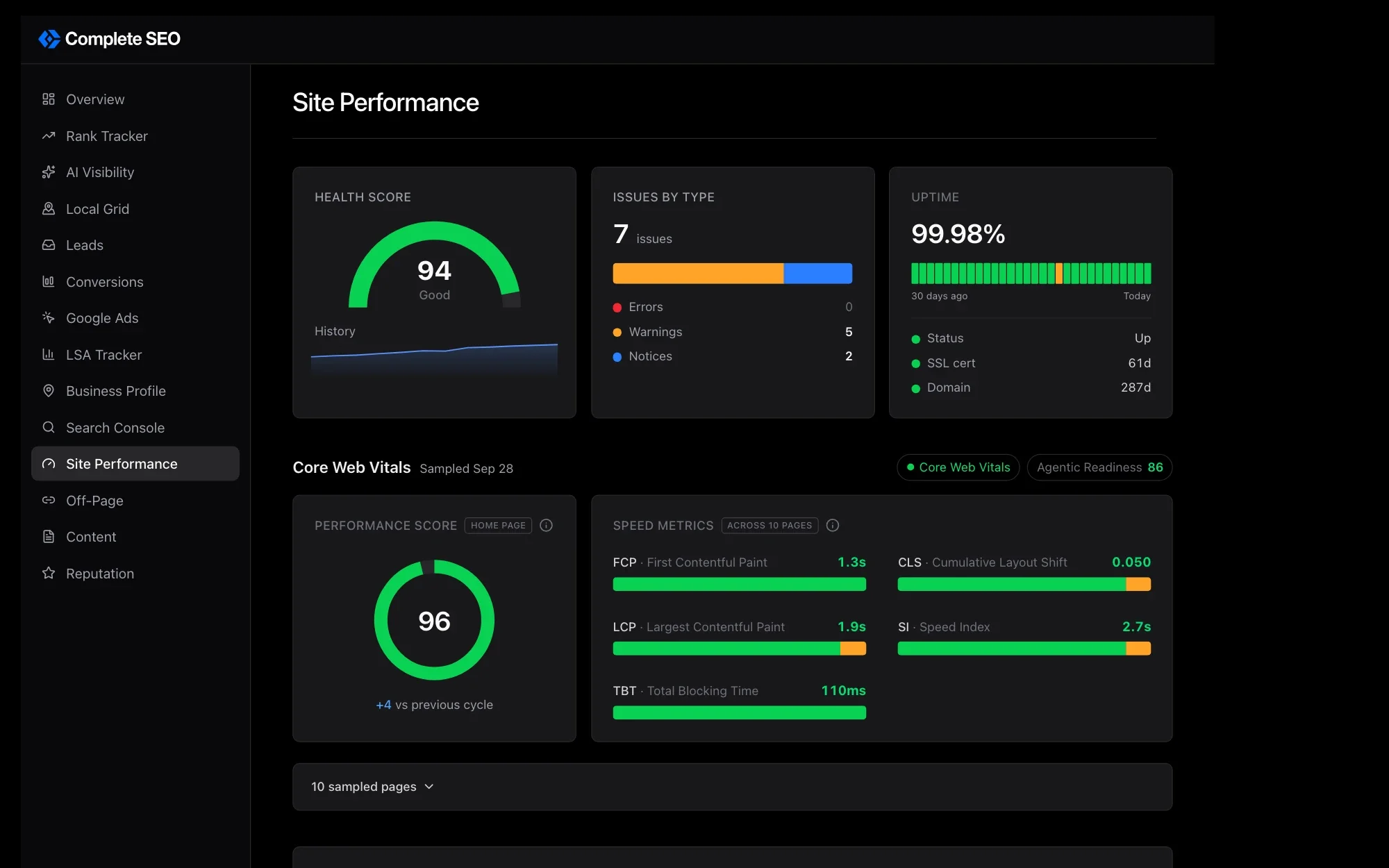The image size is (1389, 868).
Task: Click the Complete SEO logo icon
Action: pos(49,39)
